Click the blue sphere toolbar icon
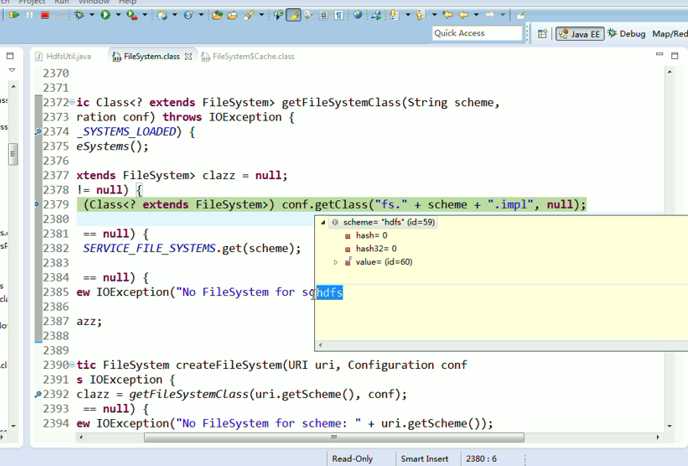This screenshot has height=466, width=688. [x=188, y=15]
